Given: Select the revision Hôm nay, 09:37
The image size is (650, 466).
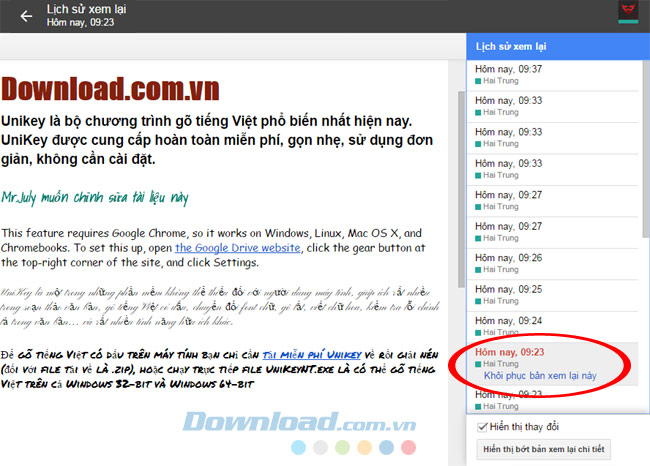Looking at the screenshot, I should [x=552, y=75].
